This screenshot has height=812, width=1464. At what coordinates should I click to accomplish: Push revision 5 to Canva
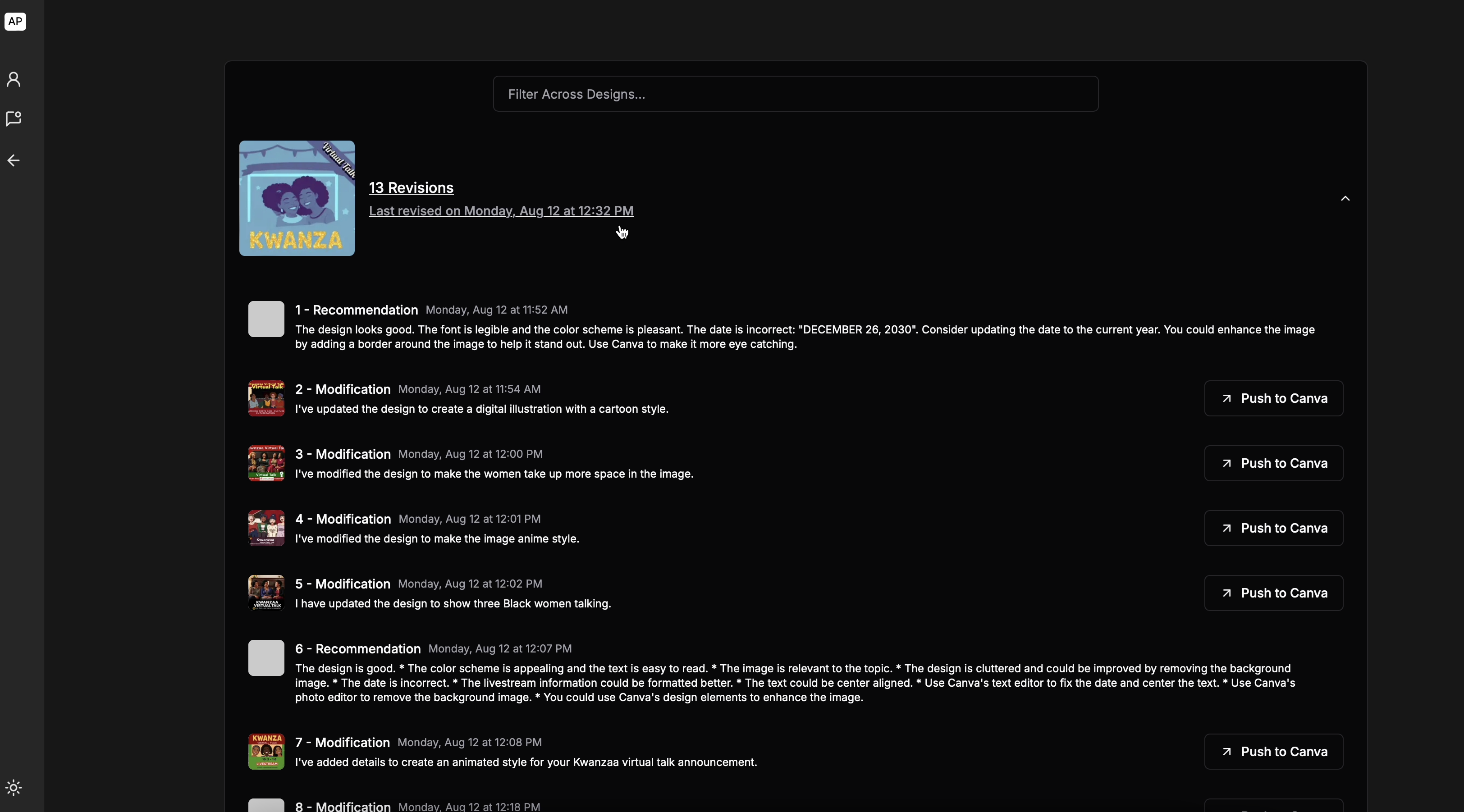click(1273, 593)
